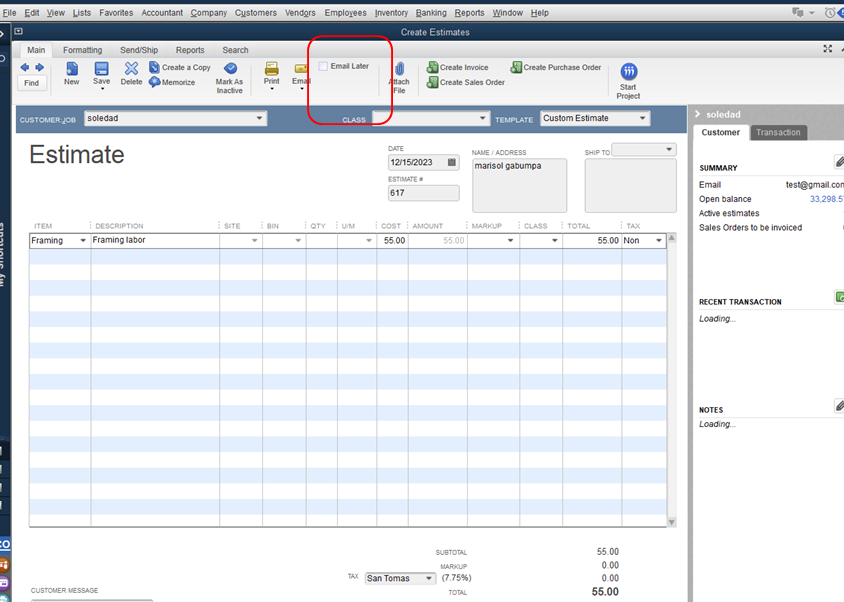
Task: Open the Banking menu
Action: tap(431, 13)
